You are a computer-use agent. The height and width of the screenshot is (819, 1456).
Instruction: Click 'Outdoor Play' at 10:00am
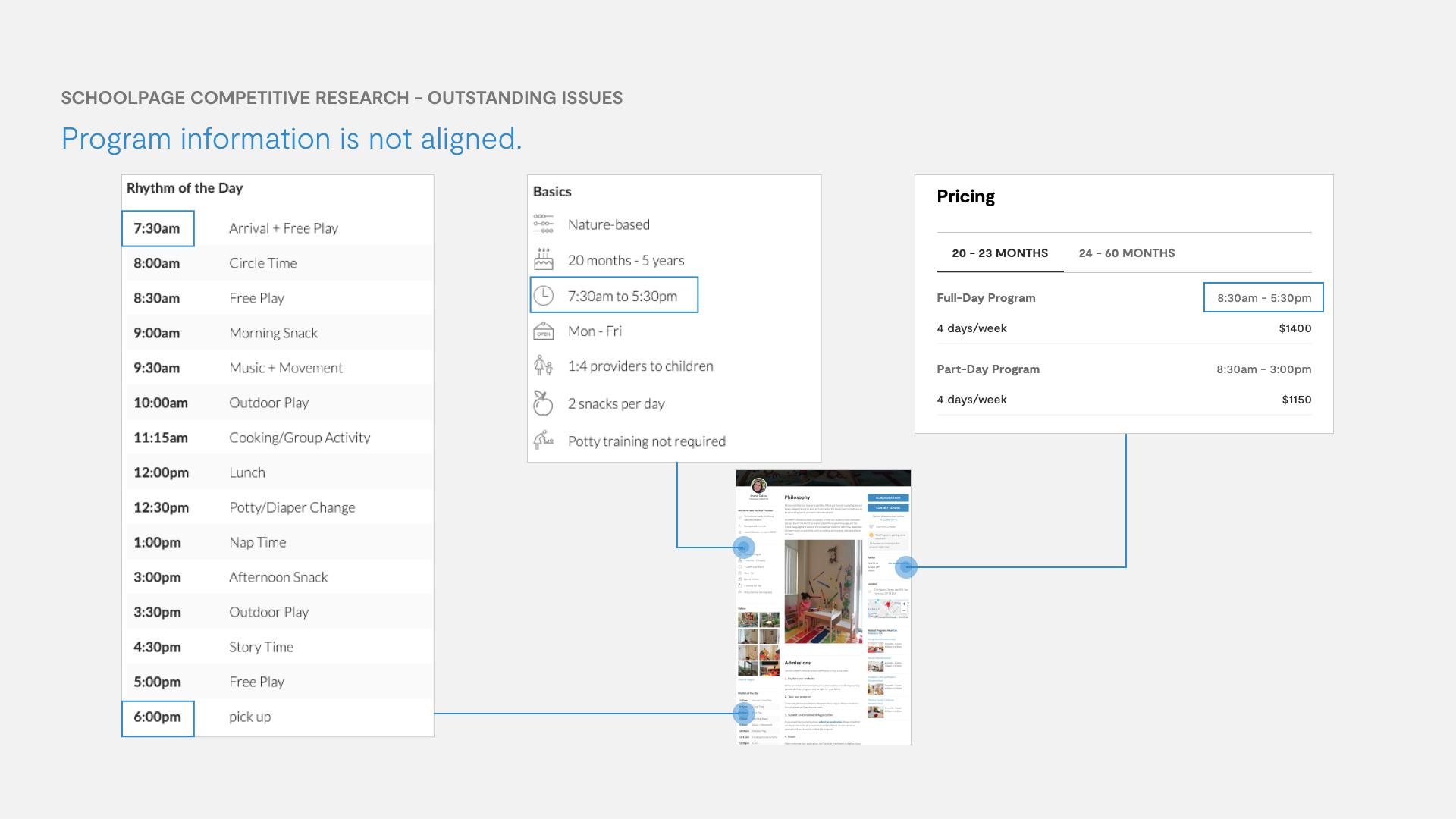269,403
